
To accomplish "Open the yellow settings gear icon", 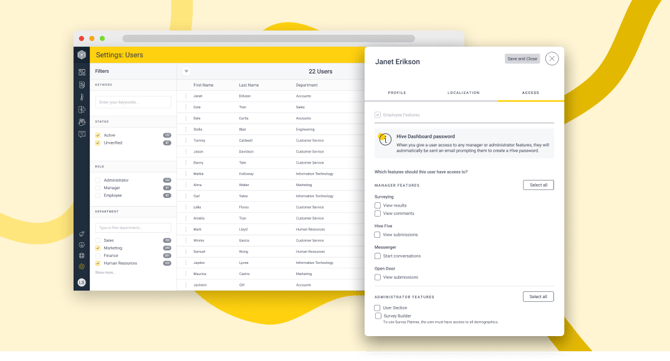I will click(82, 267).
